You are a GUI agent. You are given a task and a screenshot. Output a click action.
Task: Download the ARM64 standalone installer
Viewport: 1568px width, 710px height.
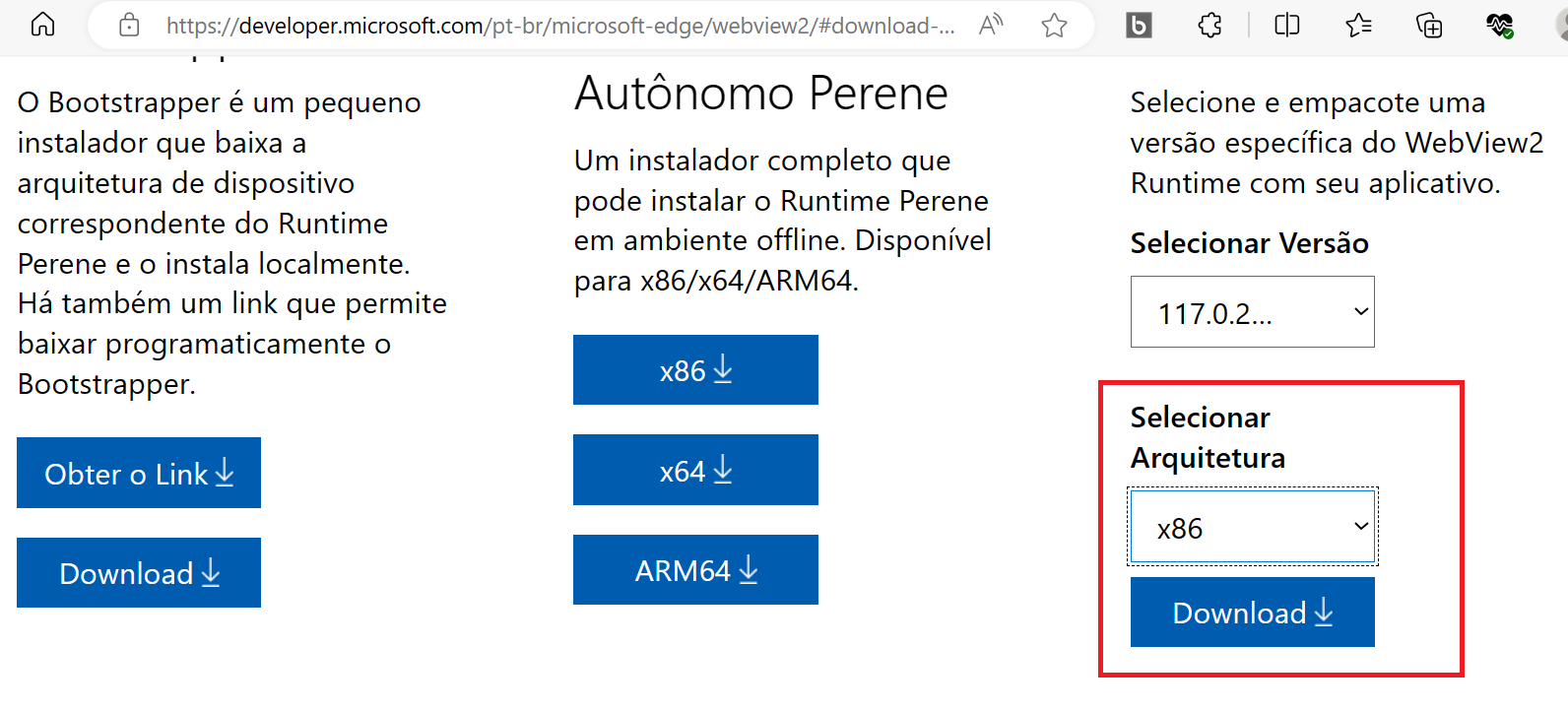695,569
